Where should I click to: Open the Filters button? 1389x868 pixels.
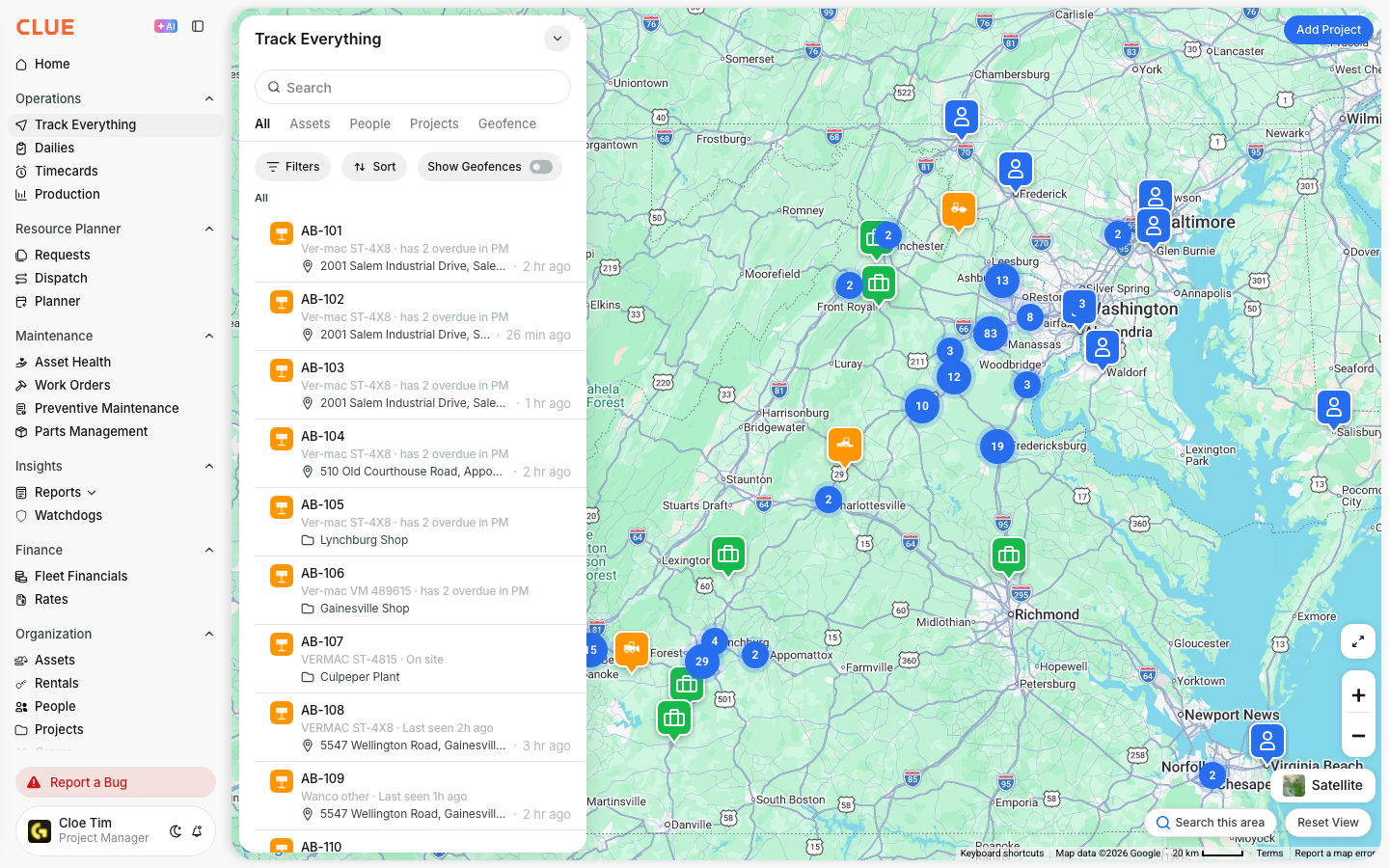[293, 167]
